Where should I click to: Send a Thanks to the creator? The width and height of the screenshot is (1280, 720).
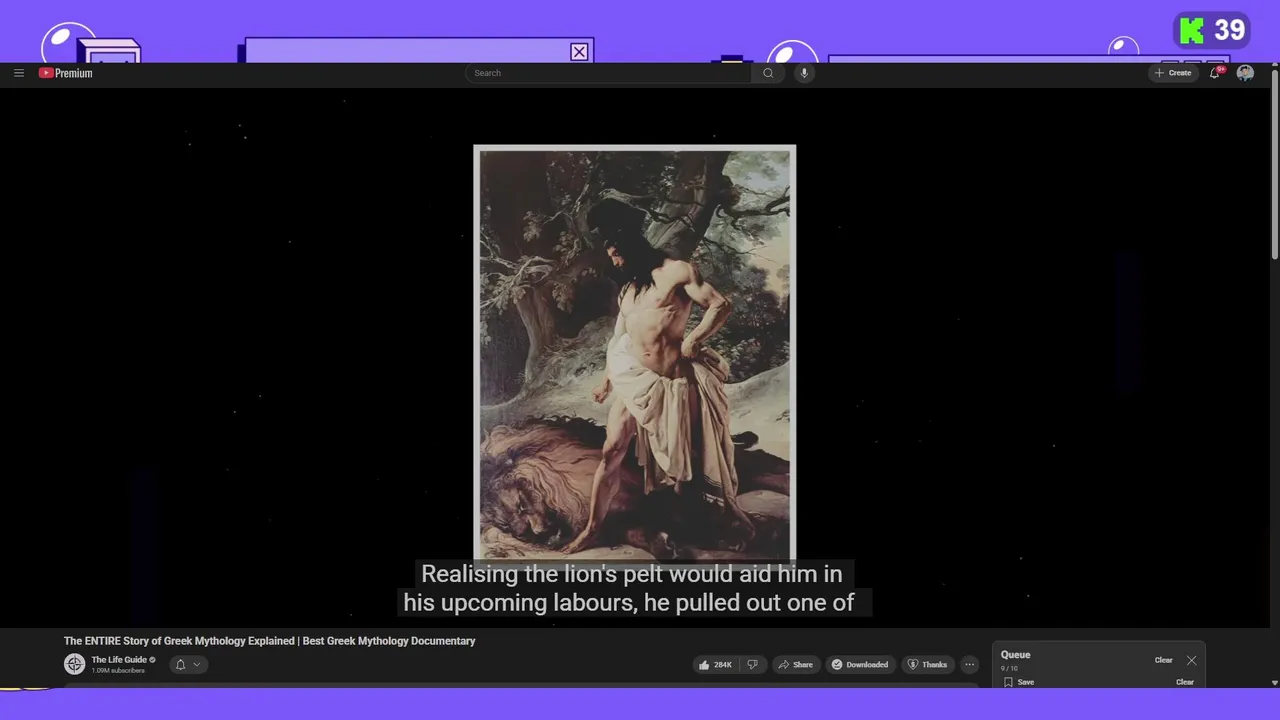(x=928, y=664)
